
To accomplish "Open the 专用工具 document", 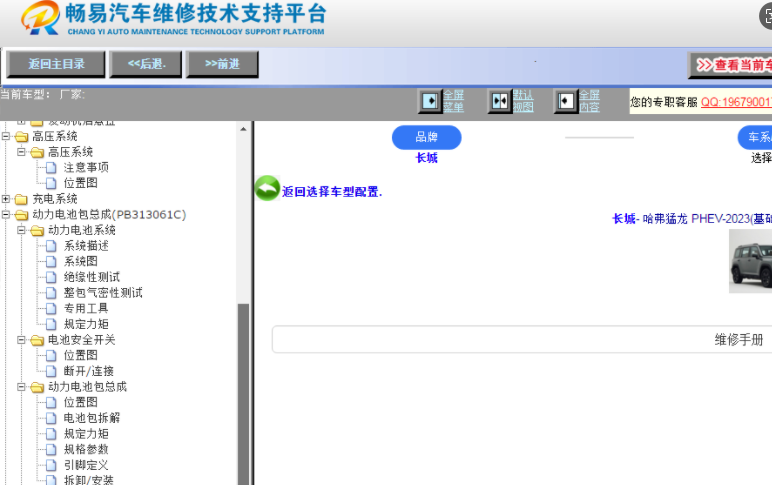I will [86, 309].
